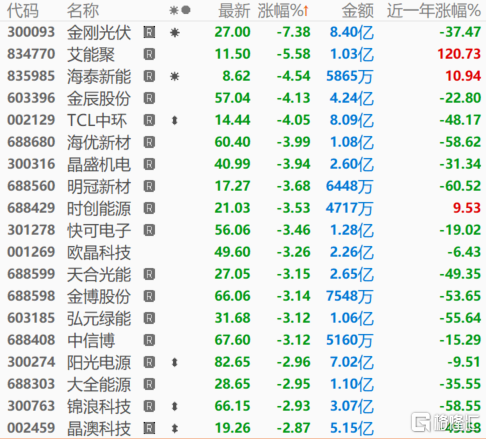Click 时创能源 yearly gain 9.53
This screenshot has height=439, width=486.
467,208
